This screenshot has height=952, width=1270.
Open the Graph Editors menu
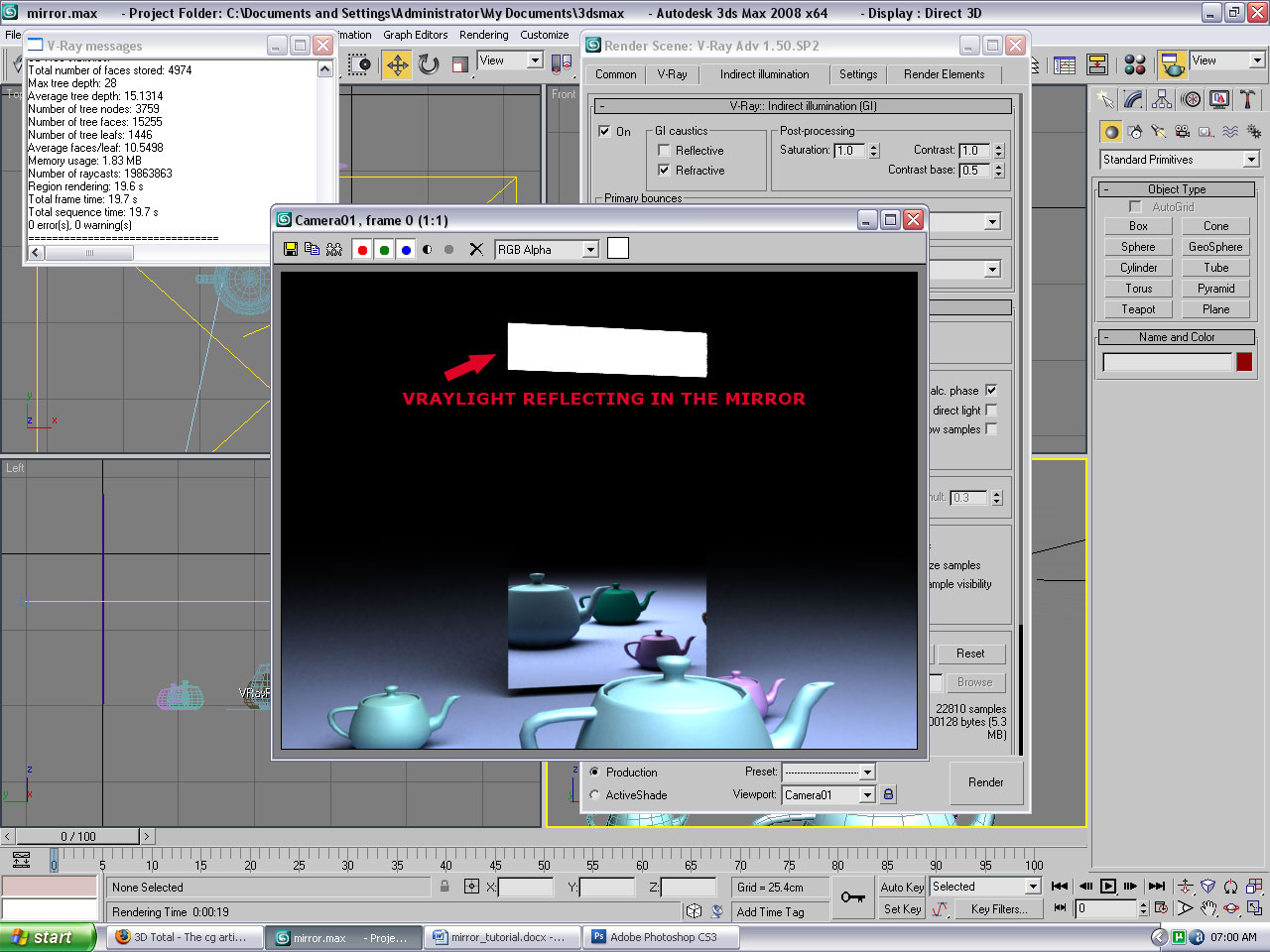416,35
